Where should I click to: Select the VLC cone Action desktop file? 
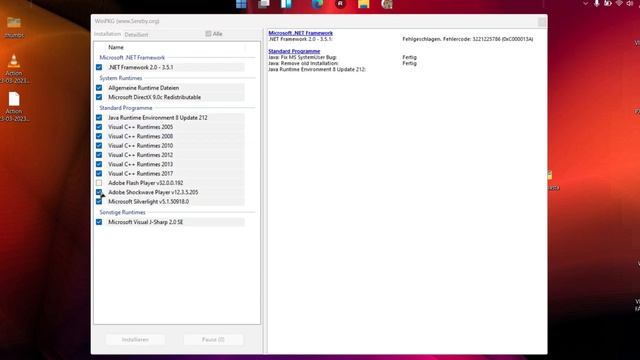click(x=14, y=69)
